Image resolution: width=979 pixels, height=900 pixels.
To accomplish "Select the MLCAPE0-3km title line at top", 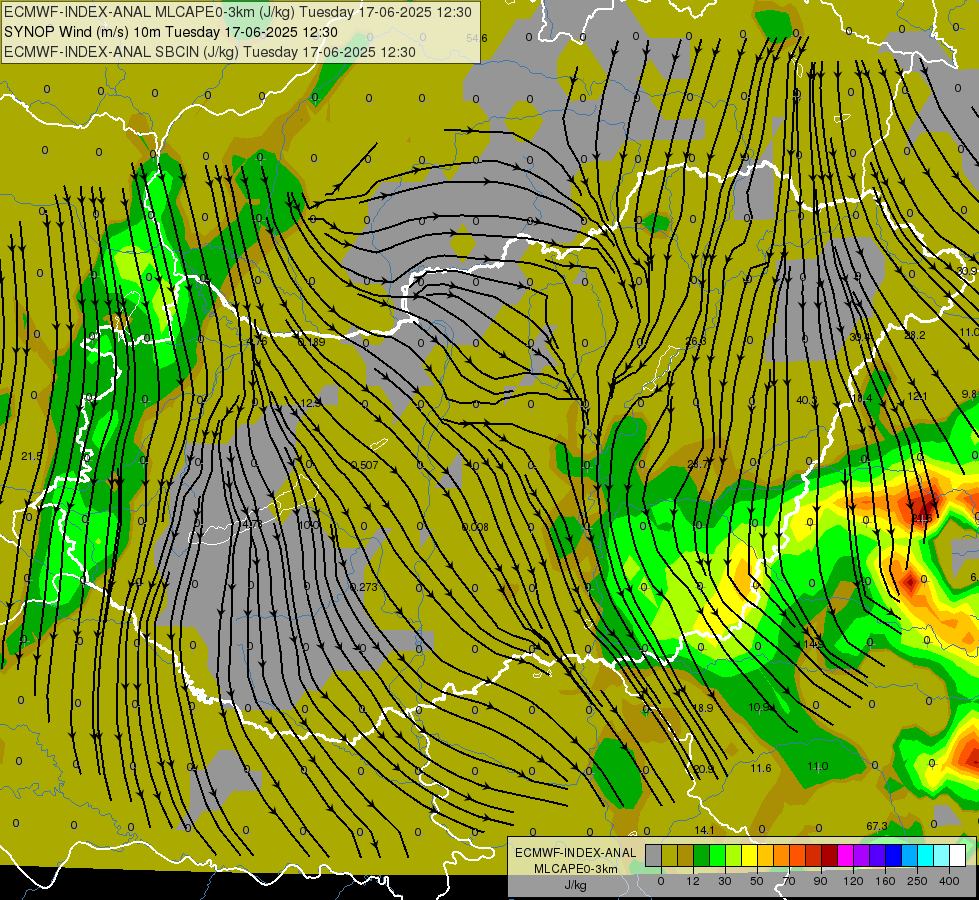I will [238, 12].
